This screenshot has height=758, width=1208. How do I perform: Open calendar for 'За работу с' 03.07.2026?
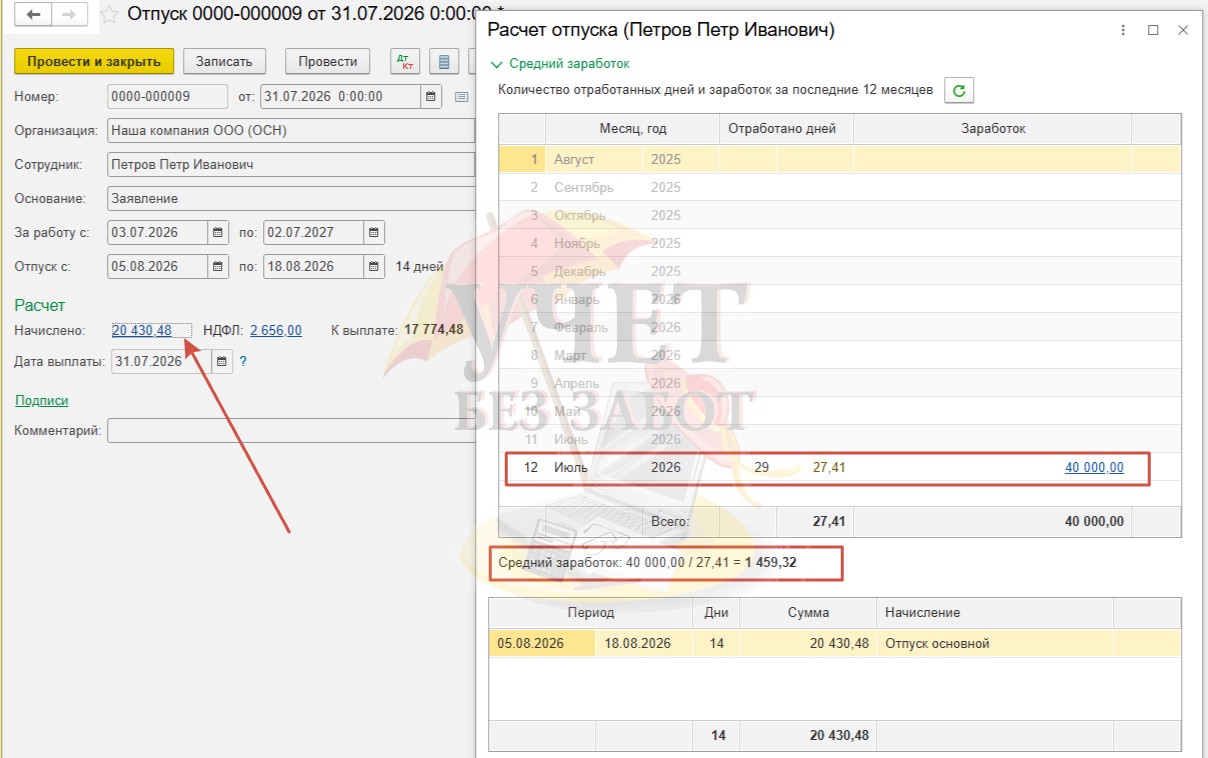tap(217, 232)
